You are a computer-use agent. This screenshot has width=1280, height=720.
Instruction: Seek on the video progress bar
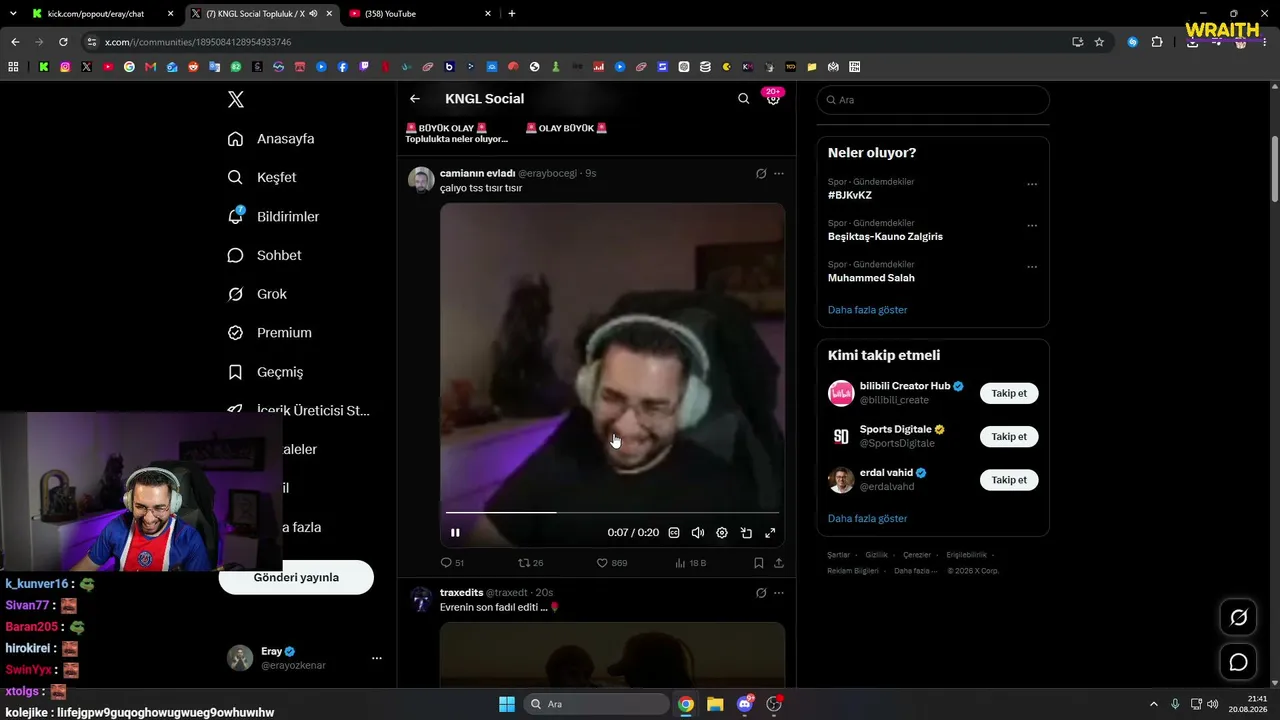(x=612, y=512)
